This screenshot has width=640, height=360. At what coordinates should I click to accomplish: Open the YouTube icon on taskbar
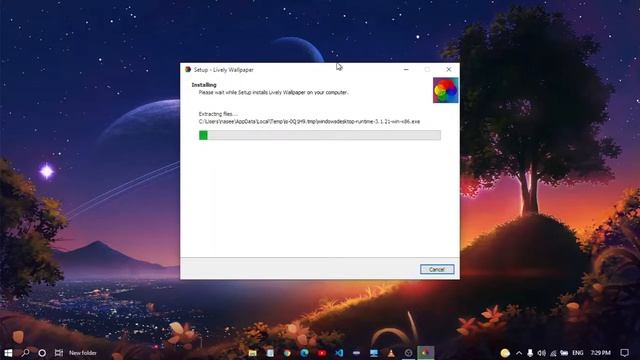(322, 353)
